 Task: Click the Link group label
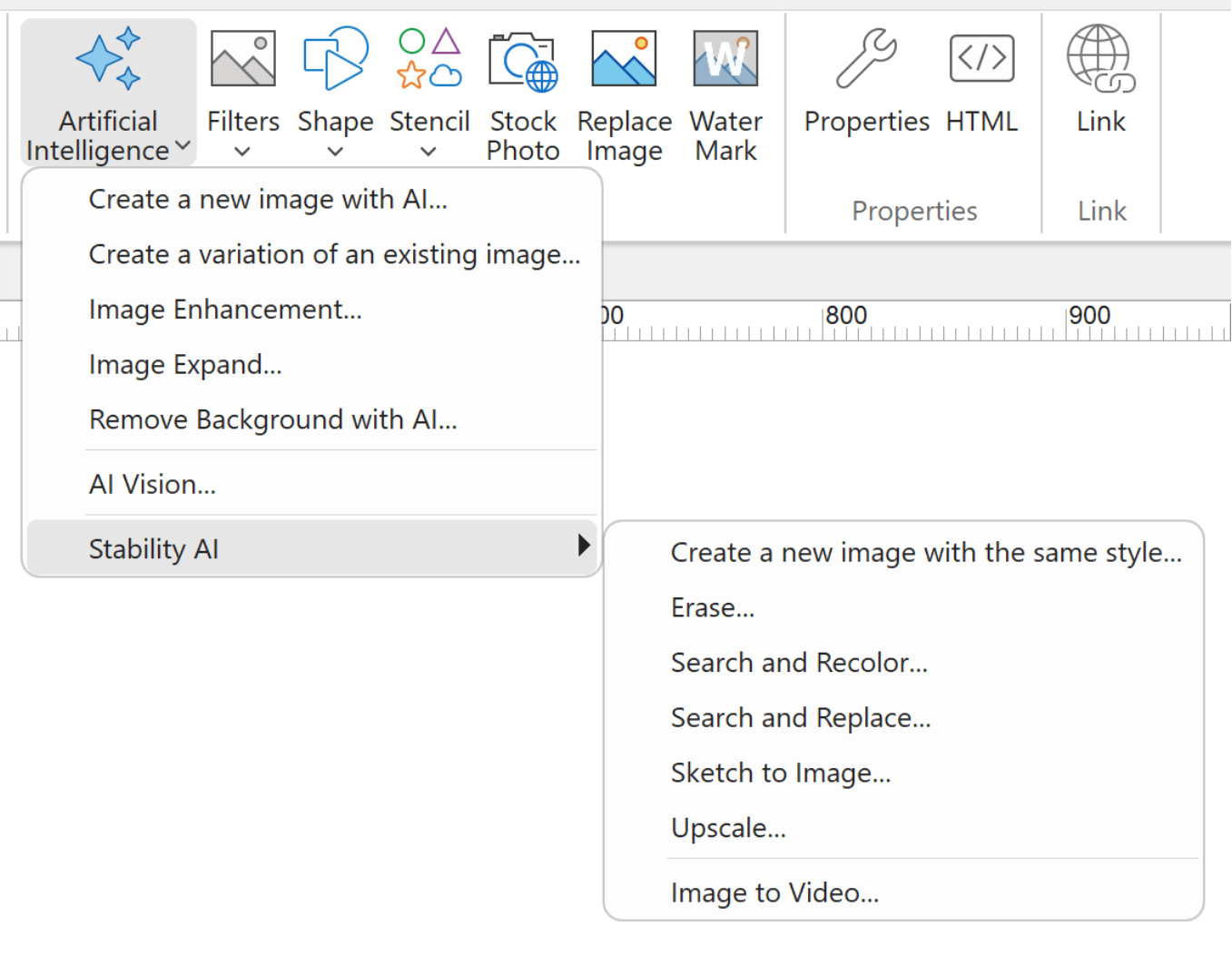[x=1102, y=212]
